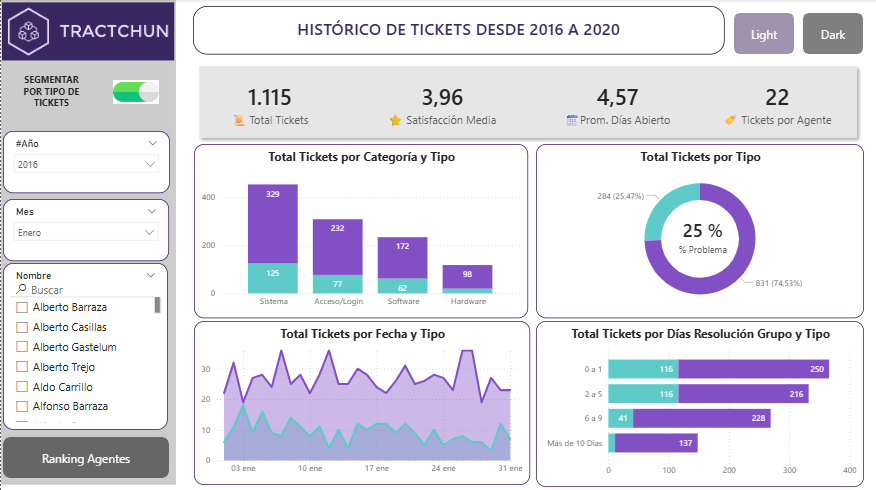Check the Aldo Carrillo checkbox
This screenshot has height=490, width=876.
pos(22,387)
